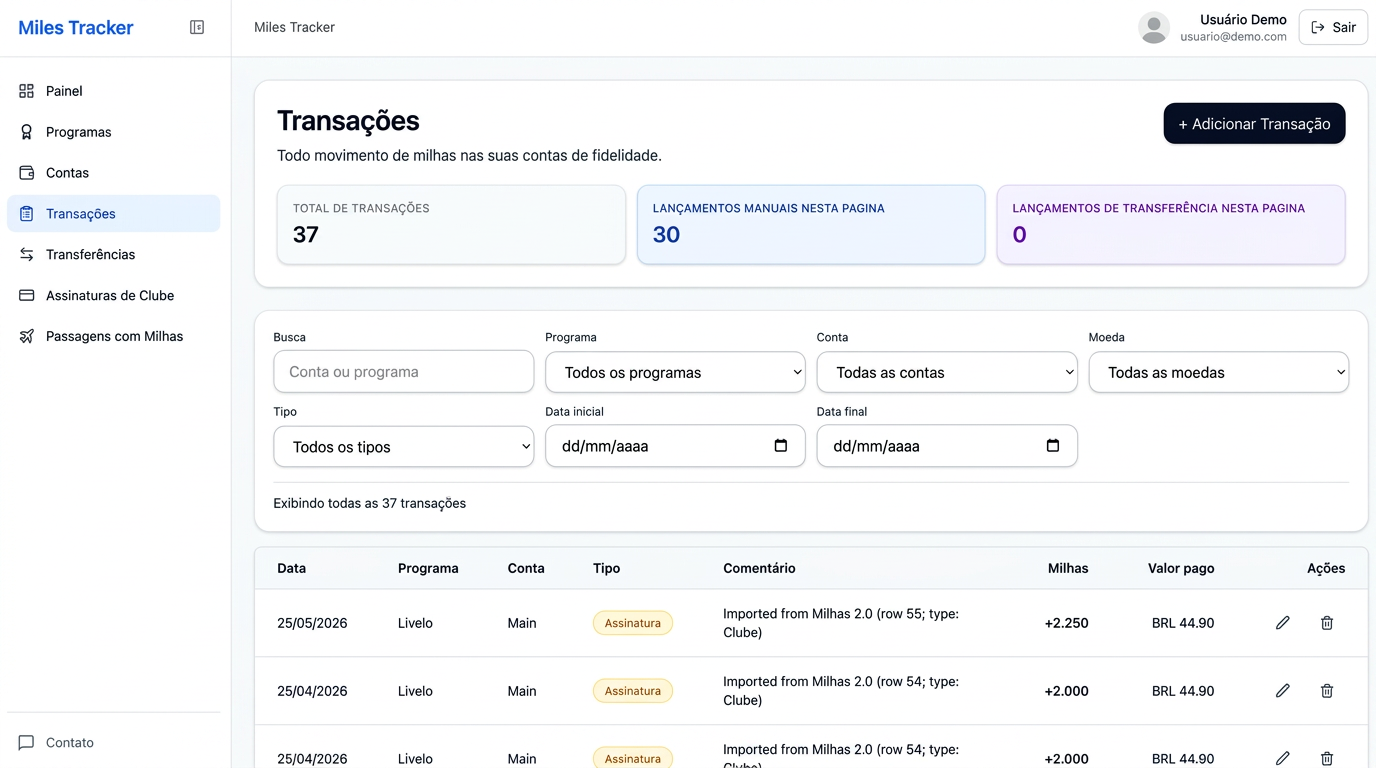
Task: Click the Valor pago column header
Action: pyautogui.click(x=1181, y=568)
